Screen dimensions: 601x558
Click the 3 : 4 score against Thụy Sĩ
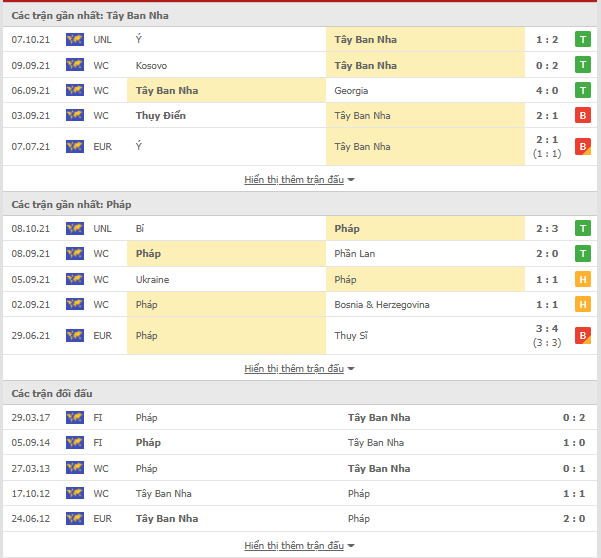point(547,328)
